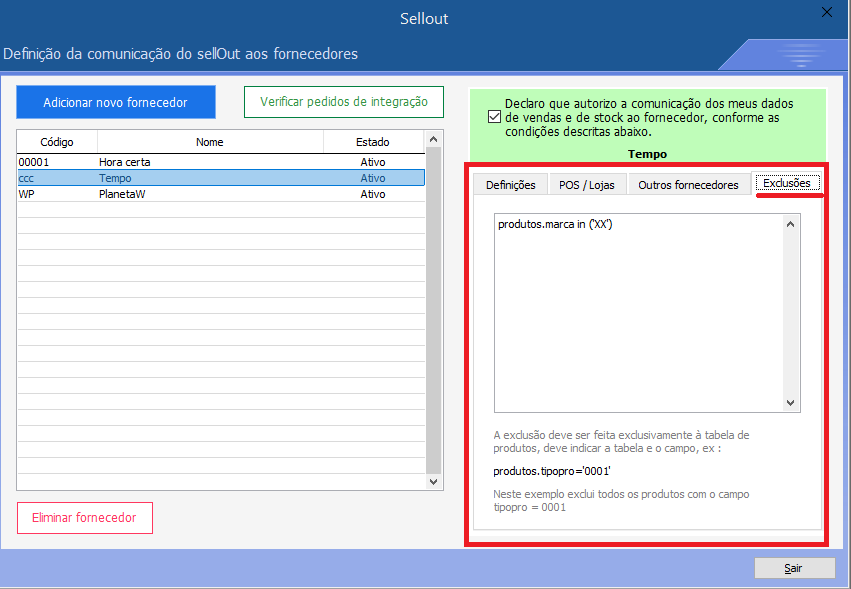This screenshot has width=851, height=589.
Task: Click Adicionar novo fornecedor button
Action: coord(115,103)
